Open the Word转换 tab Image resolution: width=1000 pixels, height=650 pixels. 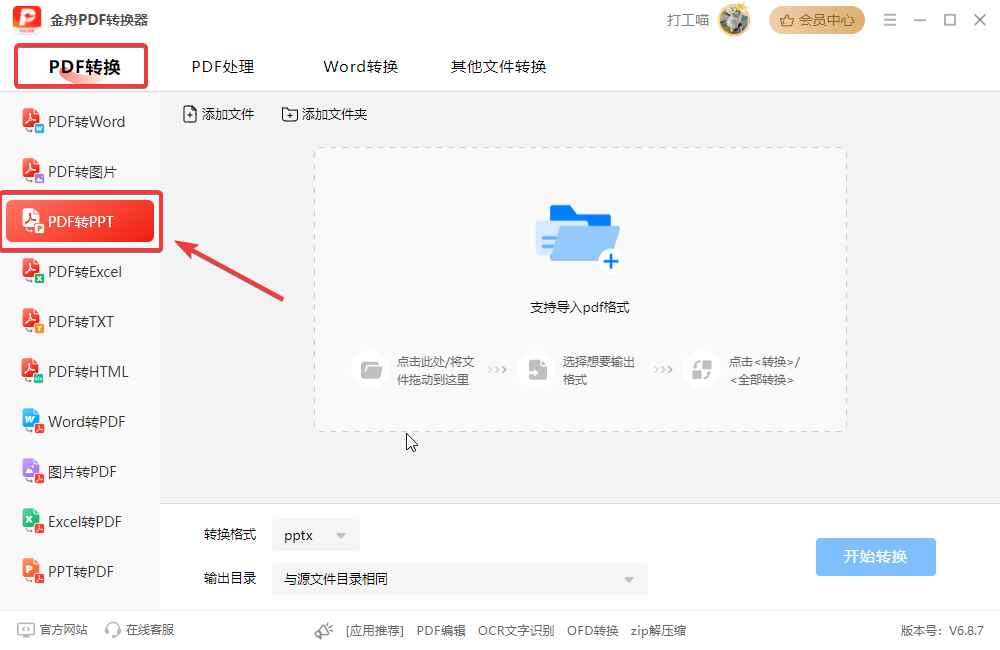click(x=360, y=66)
